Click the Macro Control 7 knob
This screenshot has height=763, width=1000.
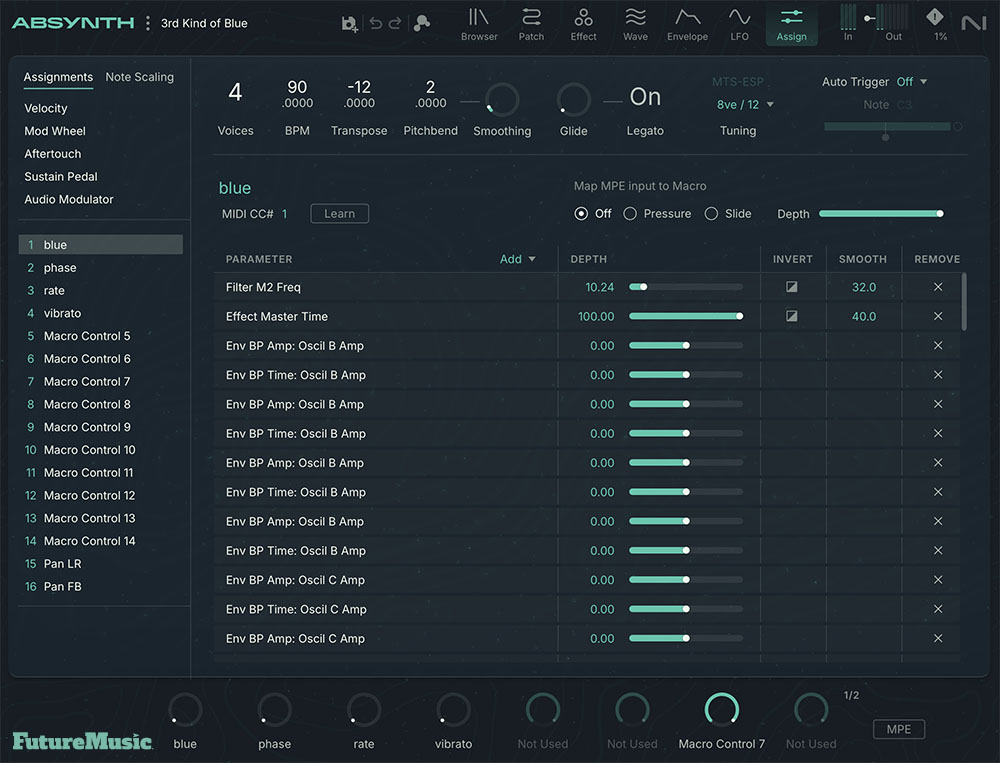[721, 710]
